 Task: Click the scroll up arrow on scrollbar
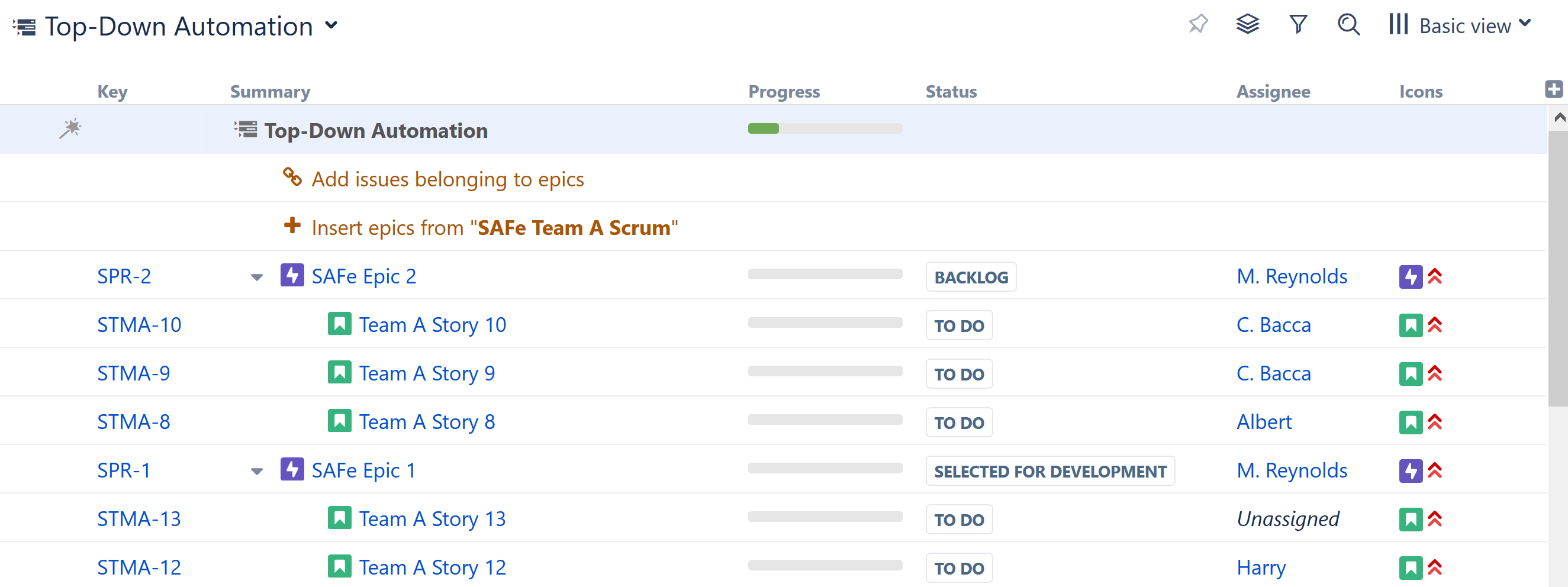[1559, 117]
